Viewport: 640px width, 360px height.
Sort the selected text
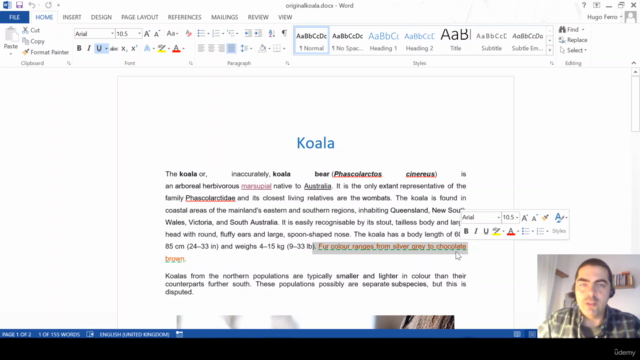[x=271, y=34]
